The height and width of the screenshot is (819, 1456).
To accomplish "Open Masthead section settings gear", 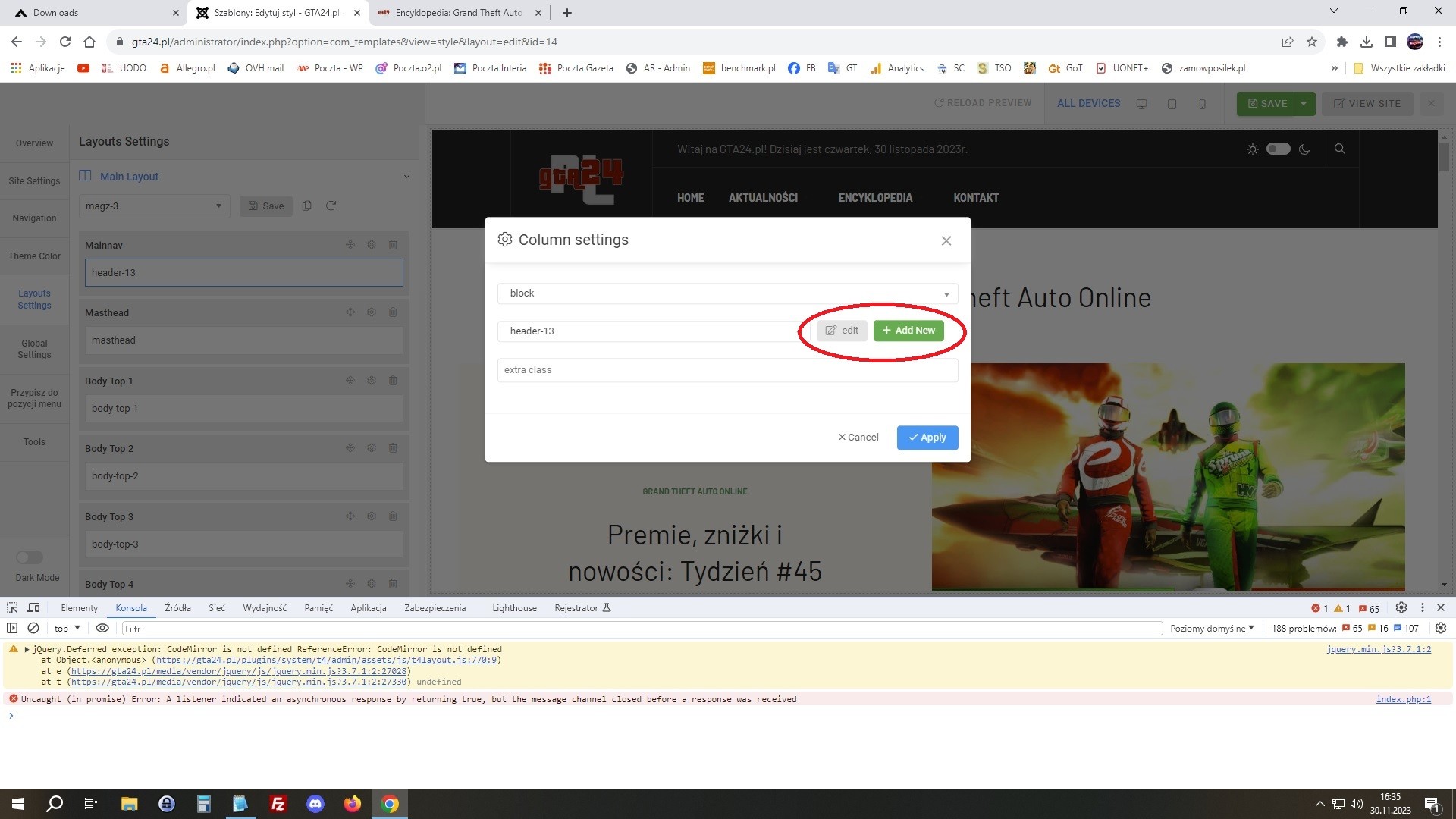I will click(x=372, y=312).
